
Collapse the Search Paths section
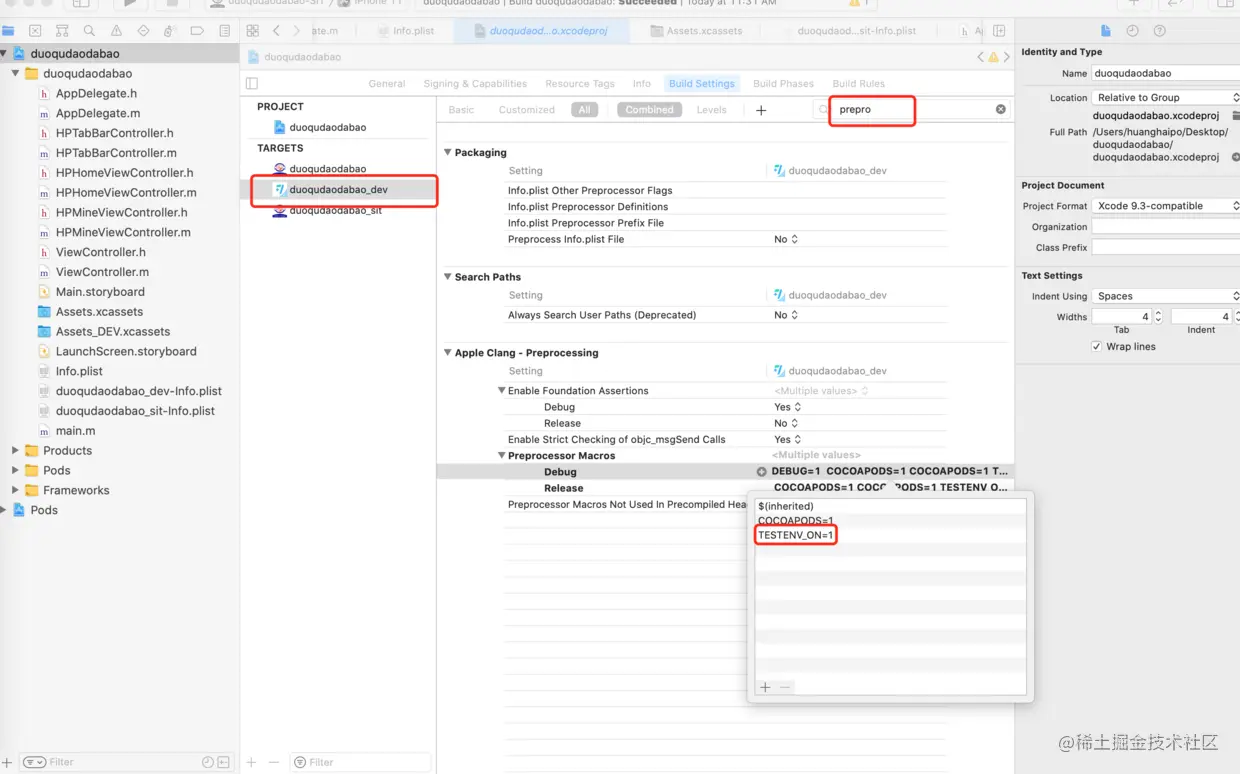pos(448,277)
